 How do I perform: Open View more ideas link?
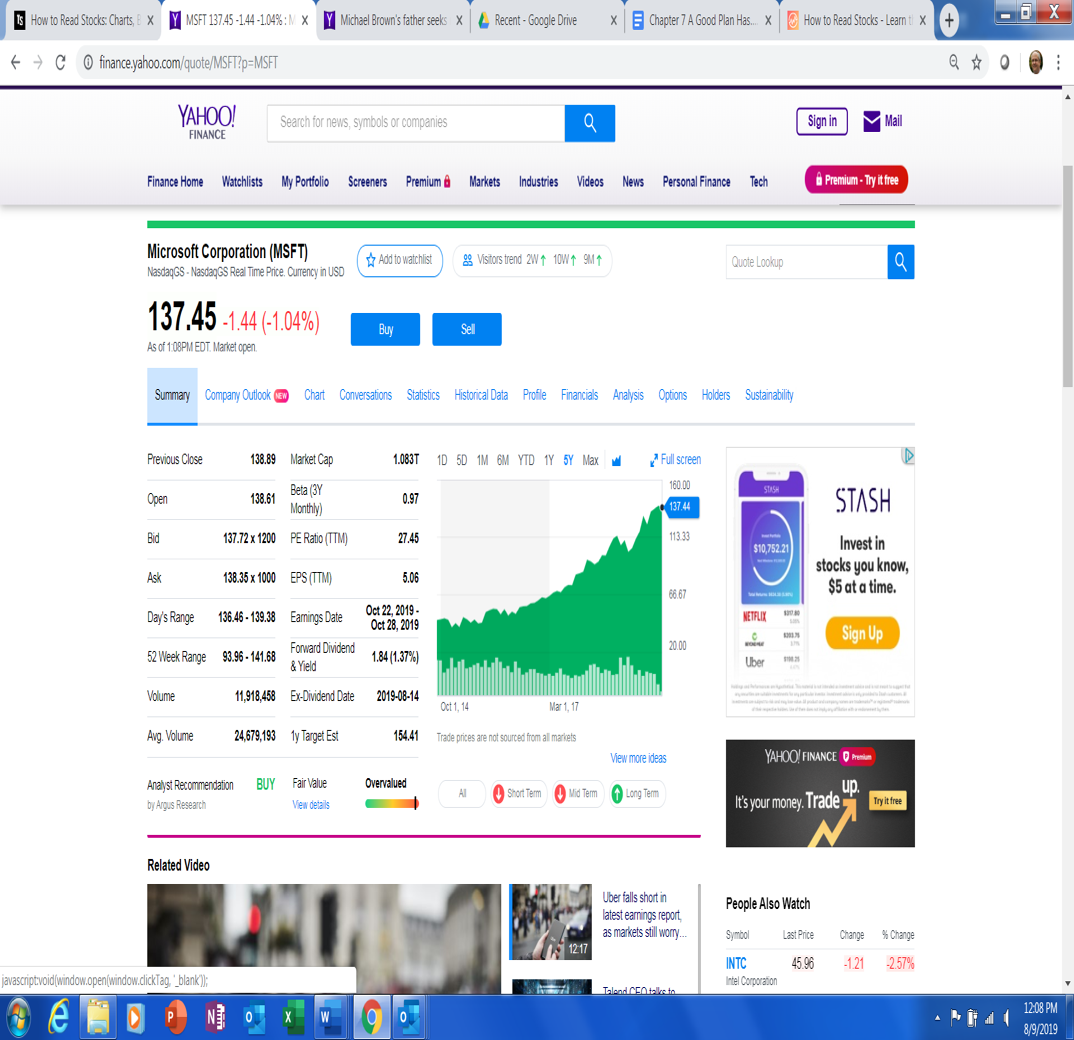pos(638,758)
